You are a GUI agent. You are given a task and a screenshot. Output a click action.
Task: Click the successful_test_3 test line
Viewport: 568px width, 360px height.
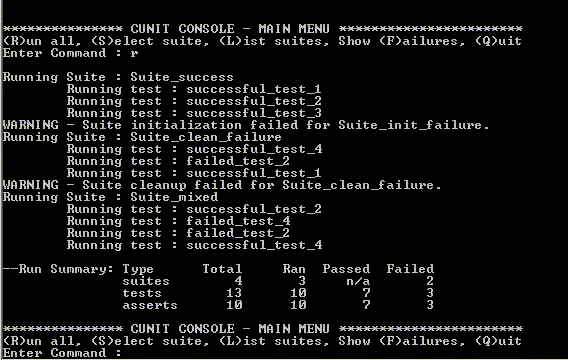[194, 113]
